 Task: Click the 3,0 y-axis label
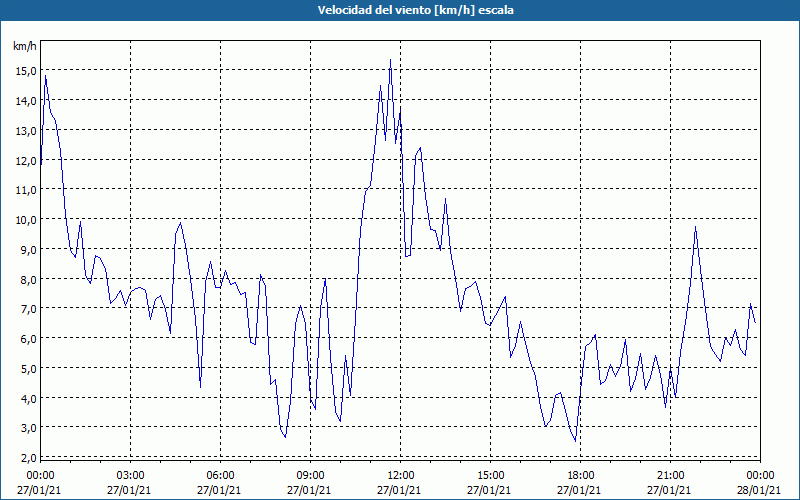click(x=28, y=428)
